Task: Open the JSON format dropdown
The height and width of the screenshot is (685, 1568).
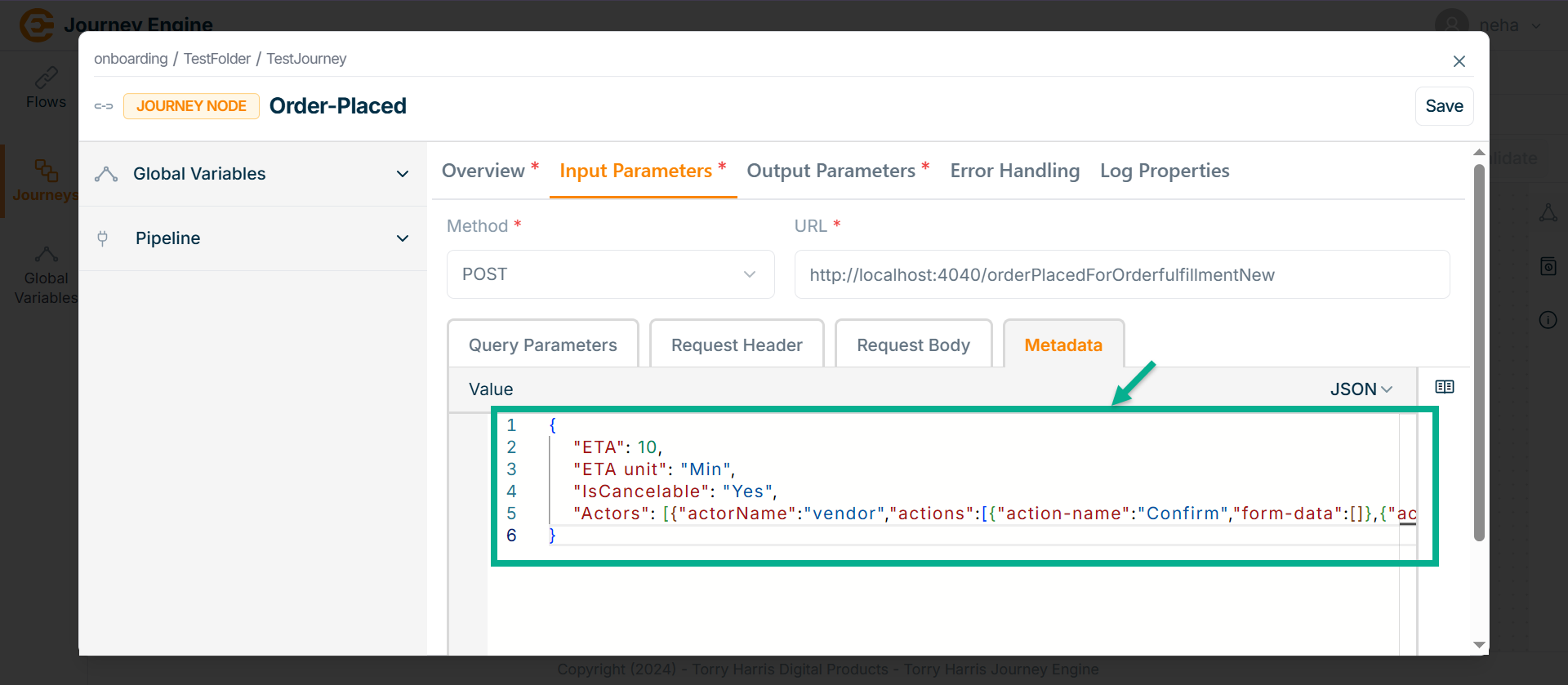Action: click(1361, 389)
